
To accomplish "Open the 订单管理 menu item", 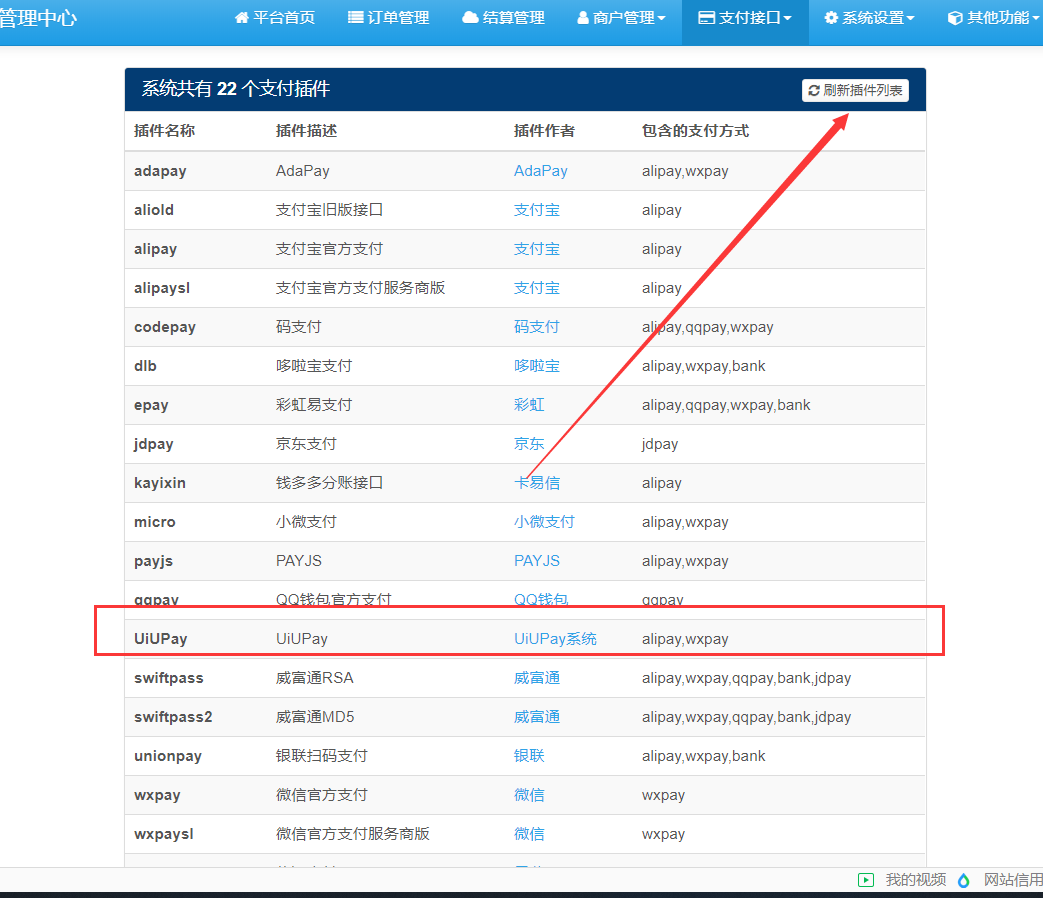I will [x=388, y=18].
